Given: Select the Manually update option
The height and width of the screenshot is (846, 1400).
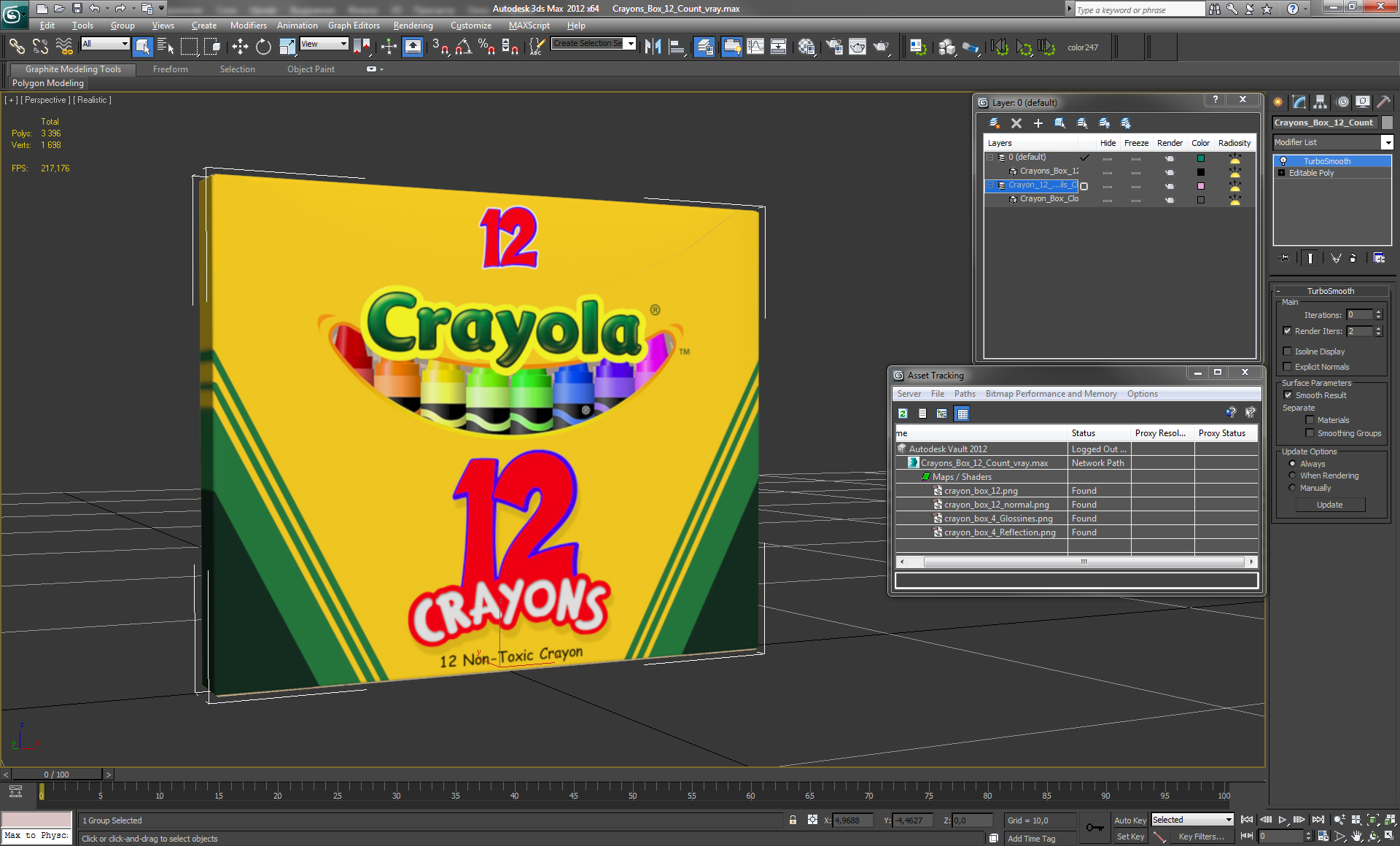Looking at the screenshot, I should pos(1293,488).
